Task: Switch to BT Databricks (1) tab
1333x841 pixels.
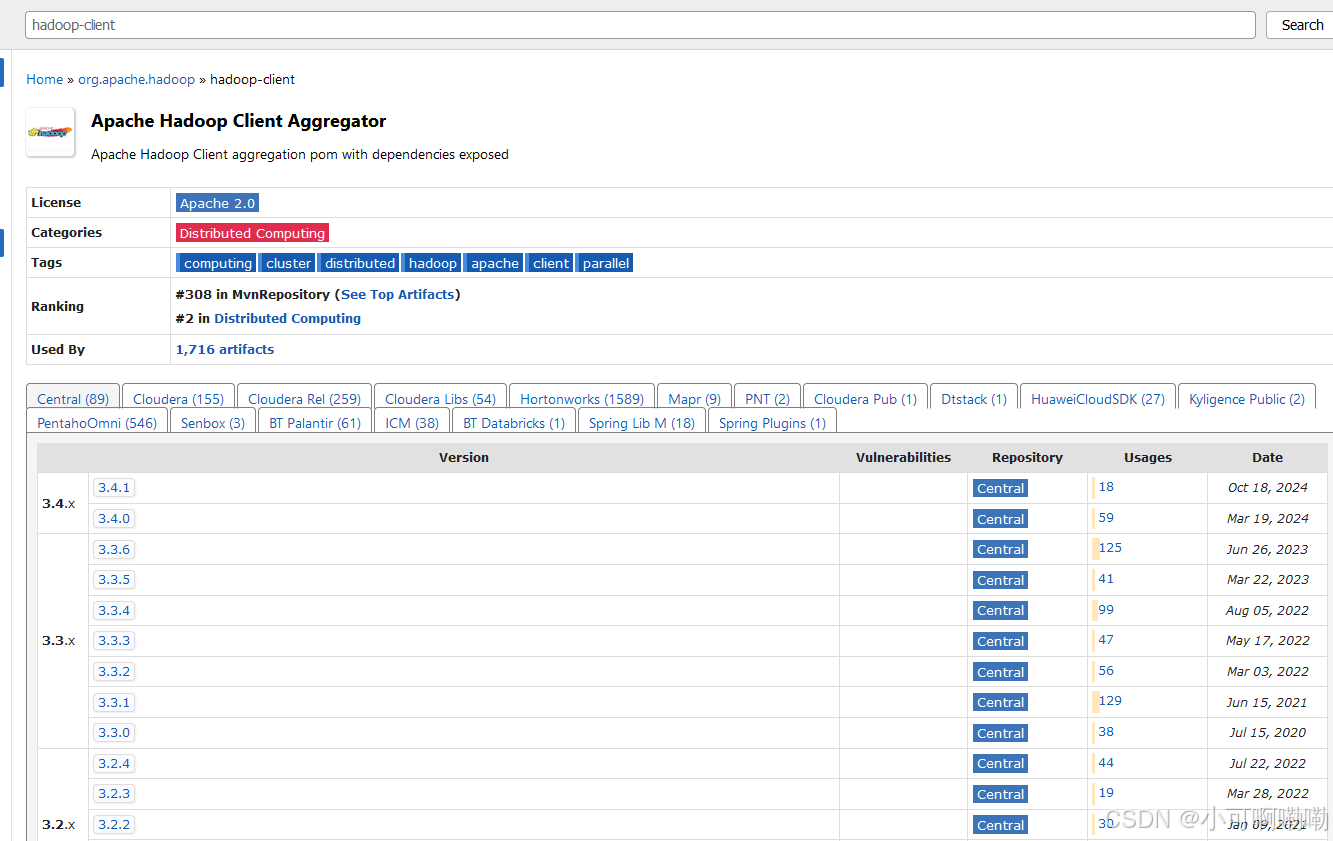Action: click(x=514, y=423)
